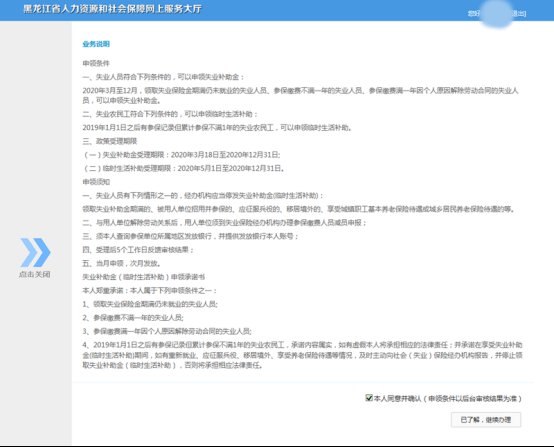Click the 业务说明 section heading

click(96, 44)
